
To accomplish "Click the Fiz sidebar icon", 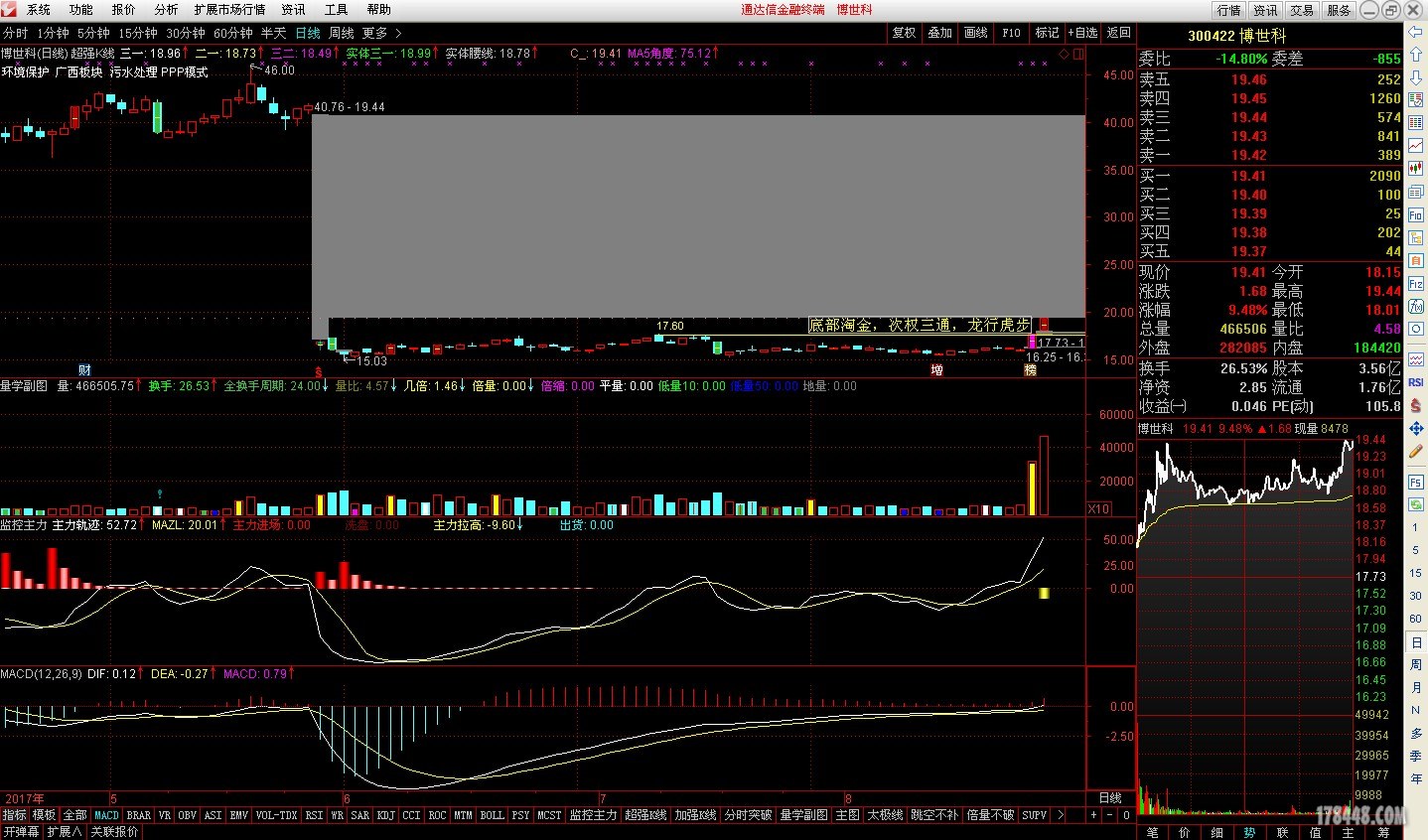I will (1416, 283).
